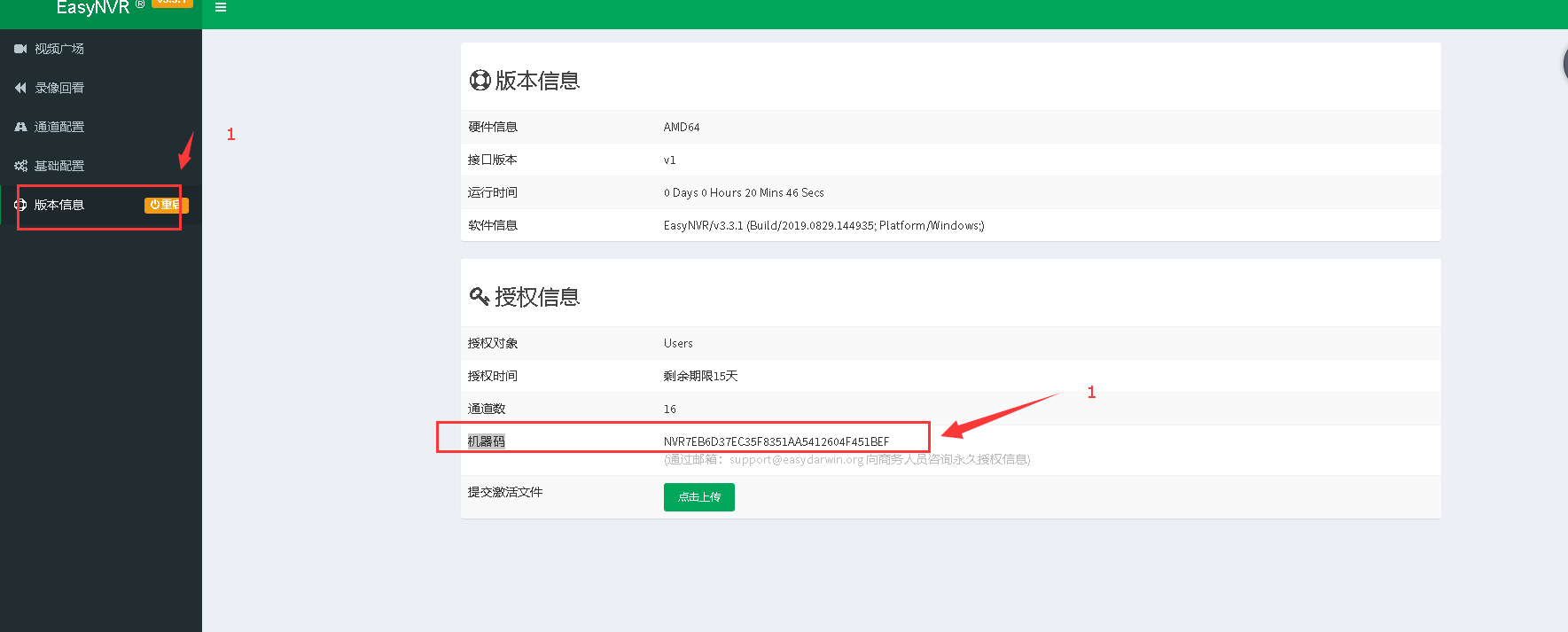This screenshot has width=1568, height=632.
Task: Click the AMD64 hardware value
Action: pos(682,127)
